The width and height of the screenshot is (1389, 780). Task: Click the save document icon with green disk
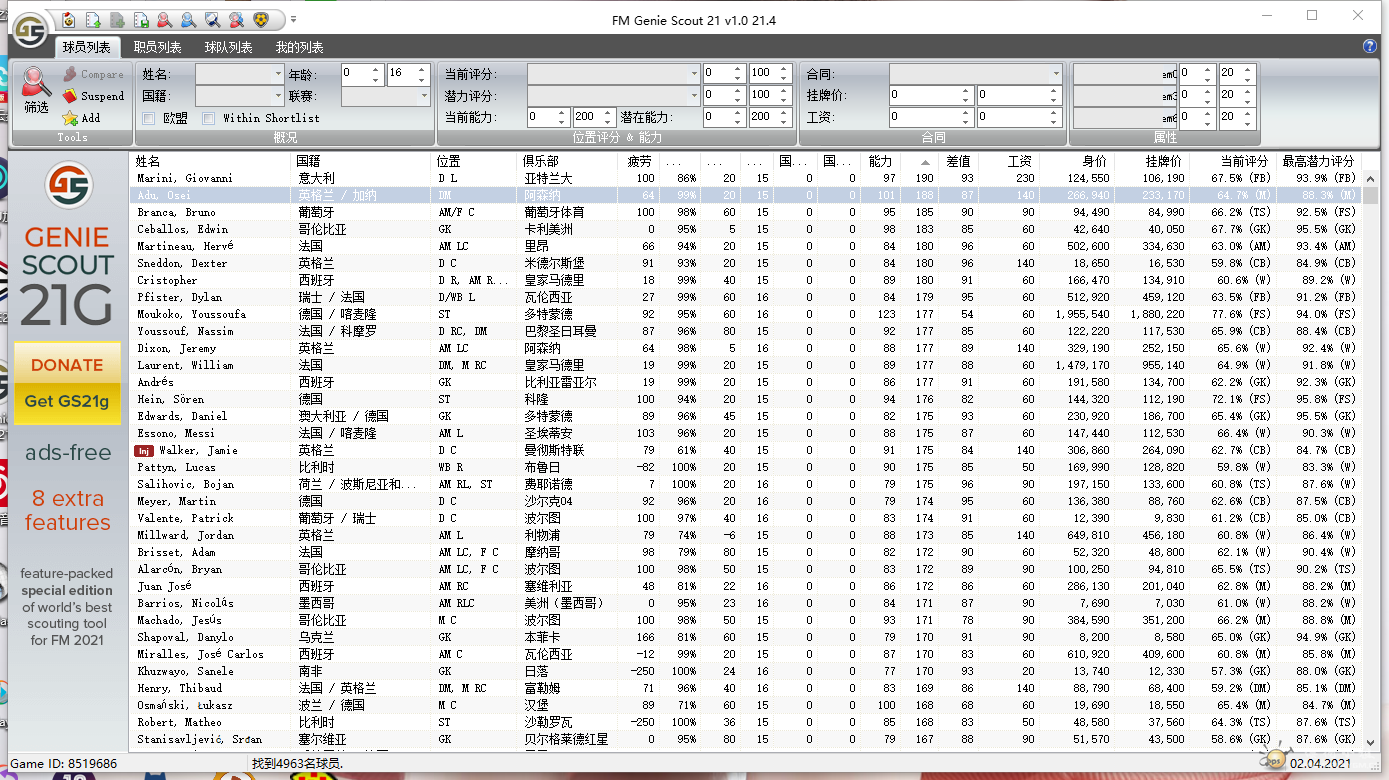coord(141,19)
